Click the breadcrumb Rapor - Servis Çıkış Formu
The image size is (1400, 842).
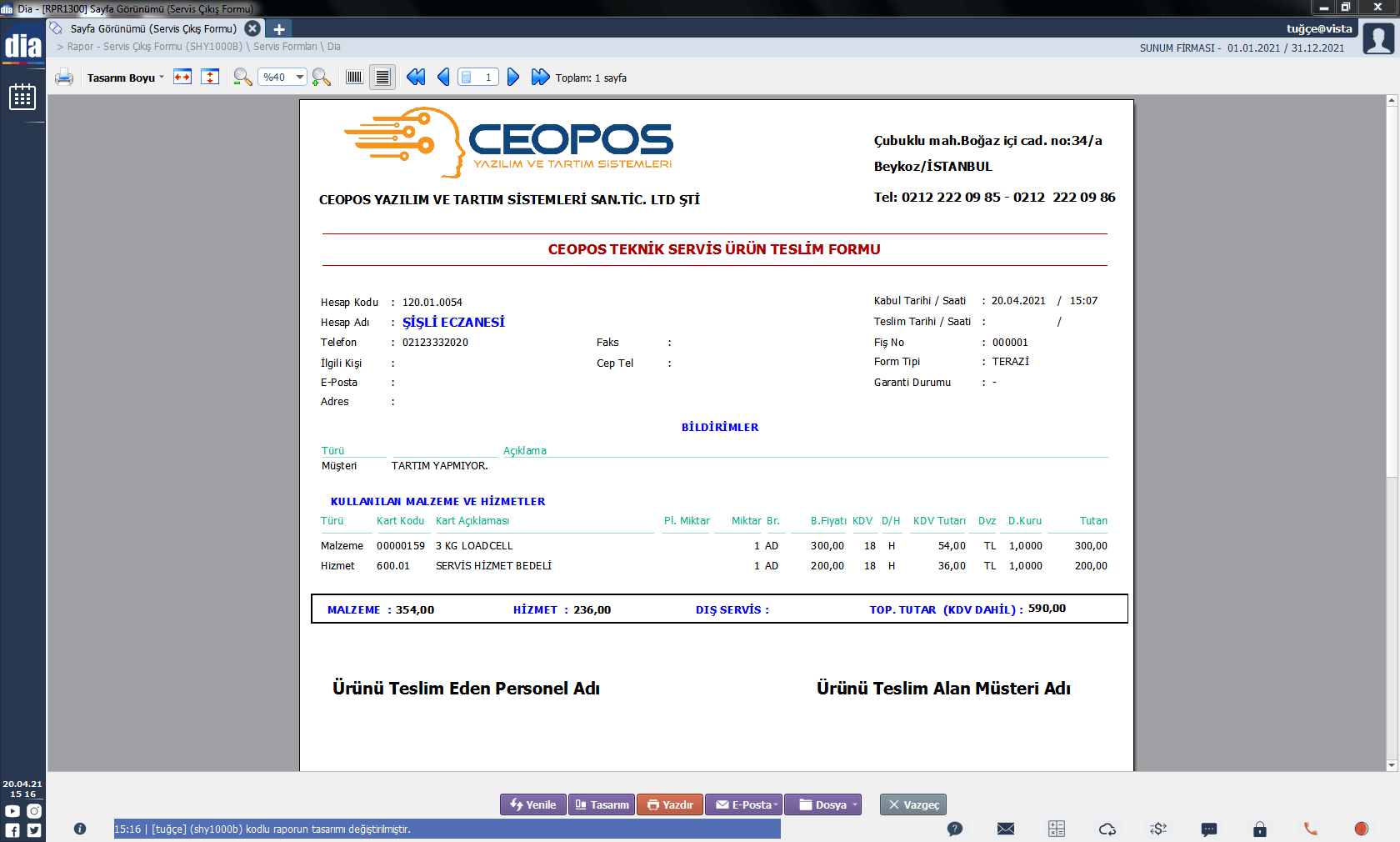(x=155, y=47)
